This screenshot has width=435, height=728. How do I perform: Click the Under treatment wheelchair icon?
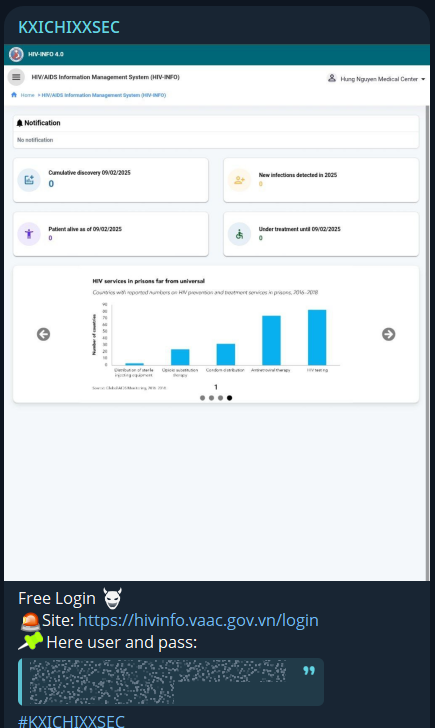[x=240, y=234]
